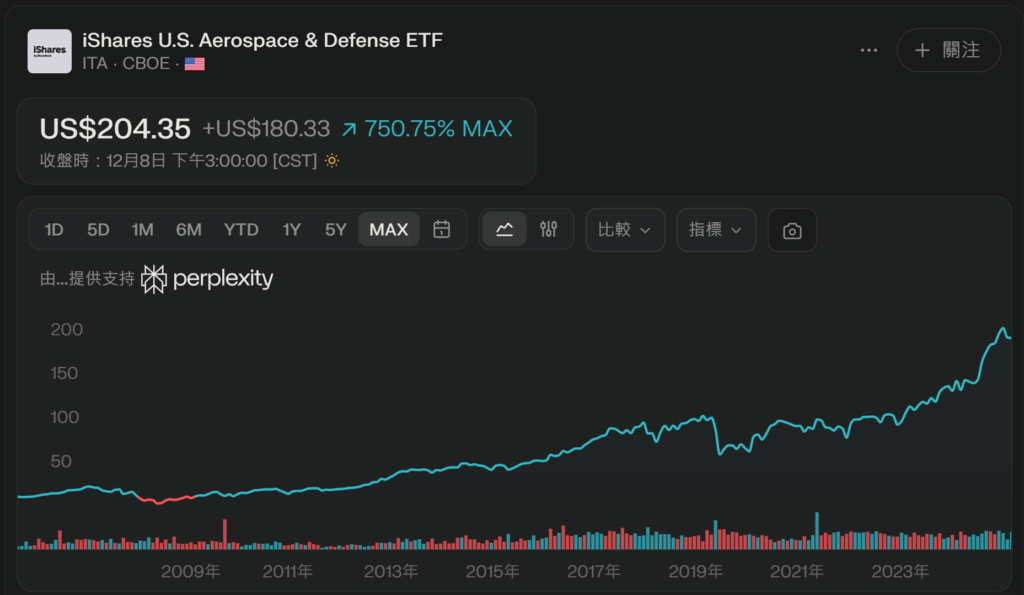The image size is (1024, 595).
Task: Open the calendar date range picker
Action: pos(441,229)
